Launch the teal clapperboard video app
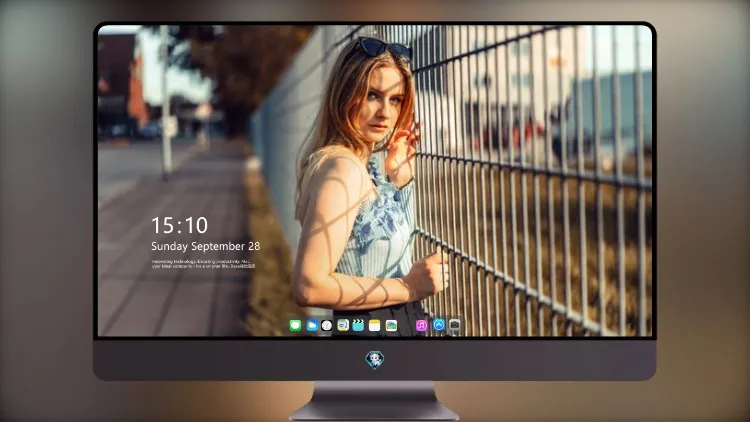 [x=358, y=325]
